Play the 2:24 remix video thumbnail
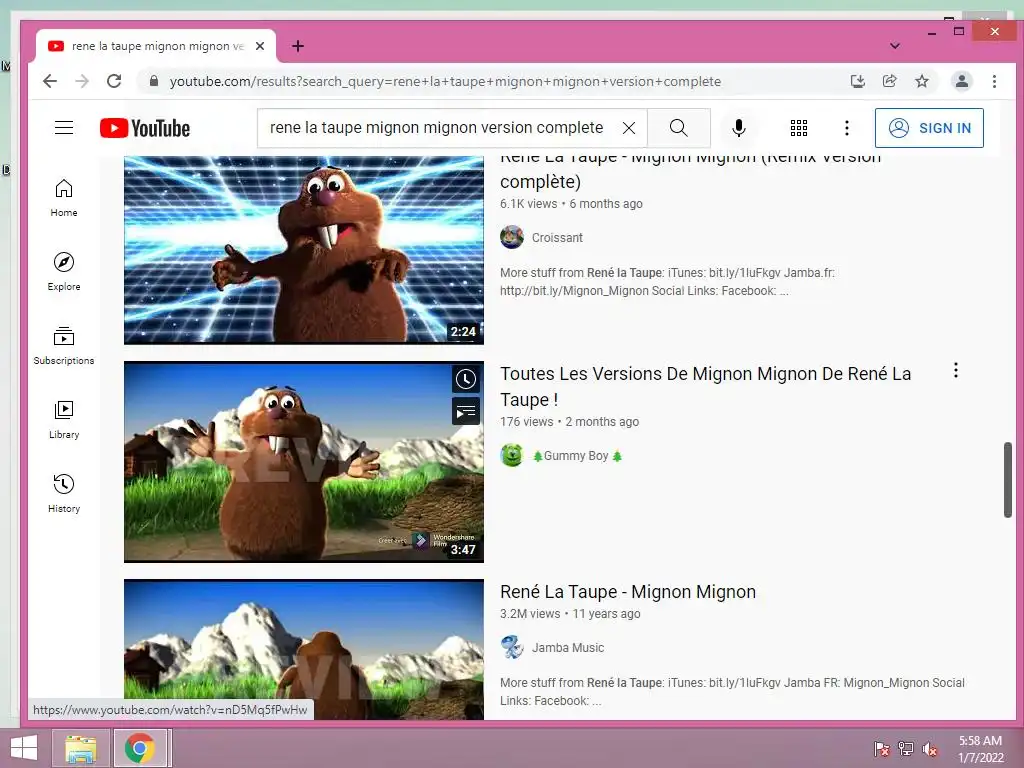Screen dimensions: 1024x768 [x=304, y=249]
